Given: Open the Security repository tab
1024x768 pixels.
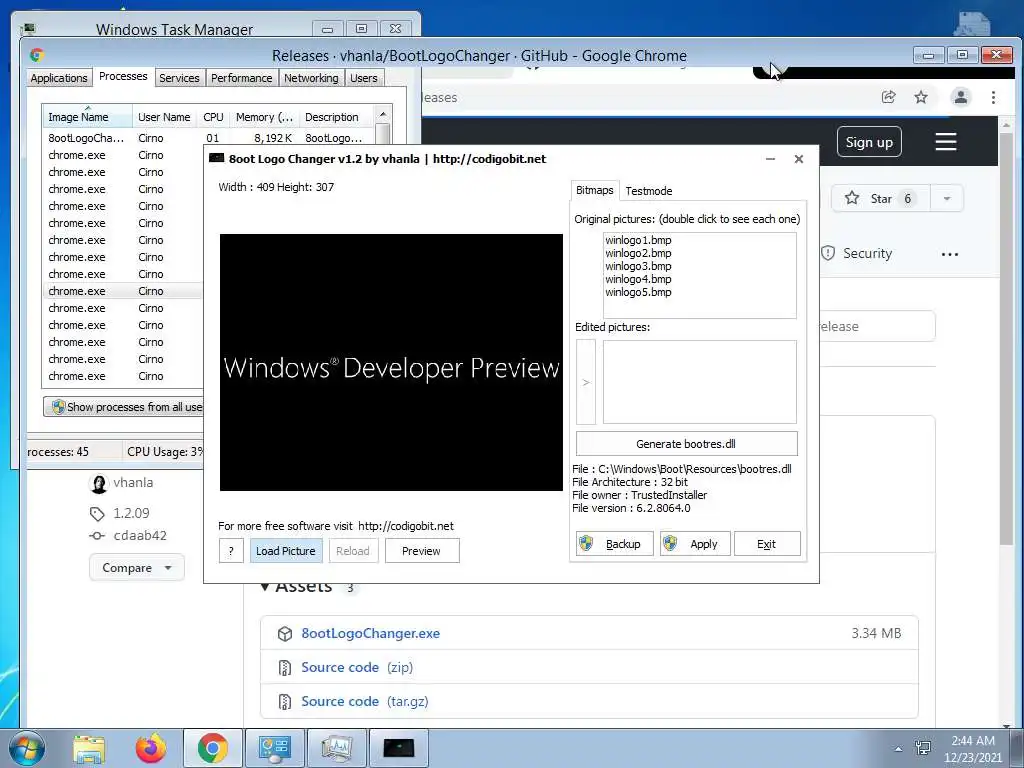Looking at the screenshot, I should pyautogui.click(x=857, y=253).
